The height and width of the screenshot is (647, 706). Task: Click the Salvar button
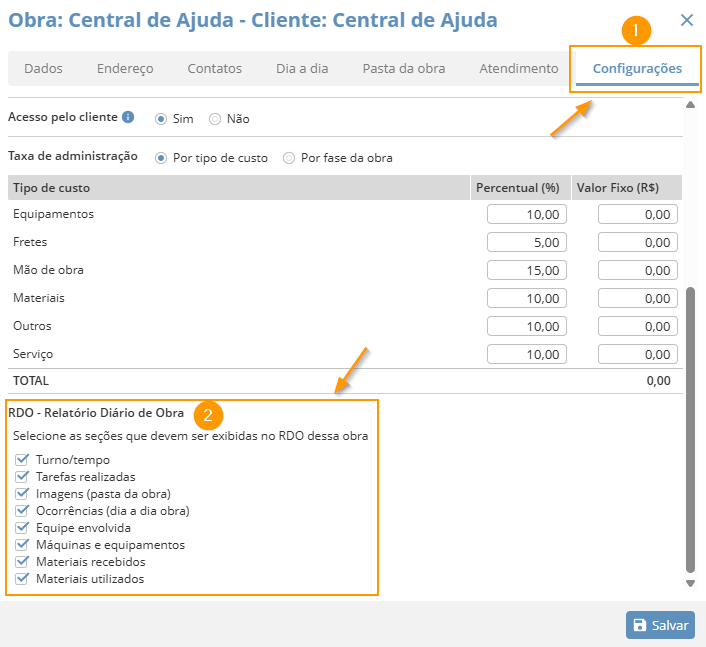[660, 625]
